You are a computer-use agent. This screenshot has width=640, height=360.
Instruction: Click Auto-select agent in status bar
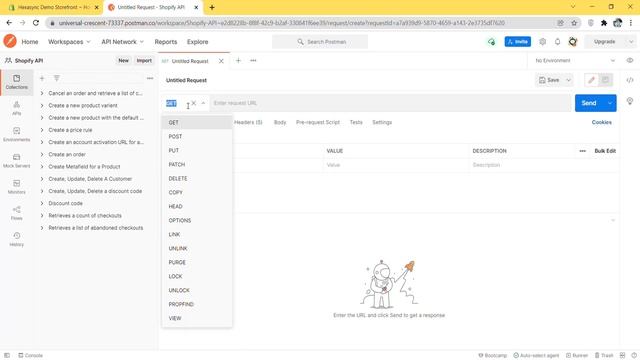(536, 356)
